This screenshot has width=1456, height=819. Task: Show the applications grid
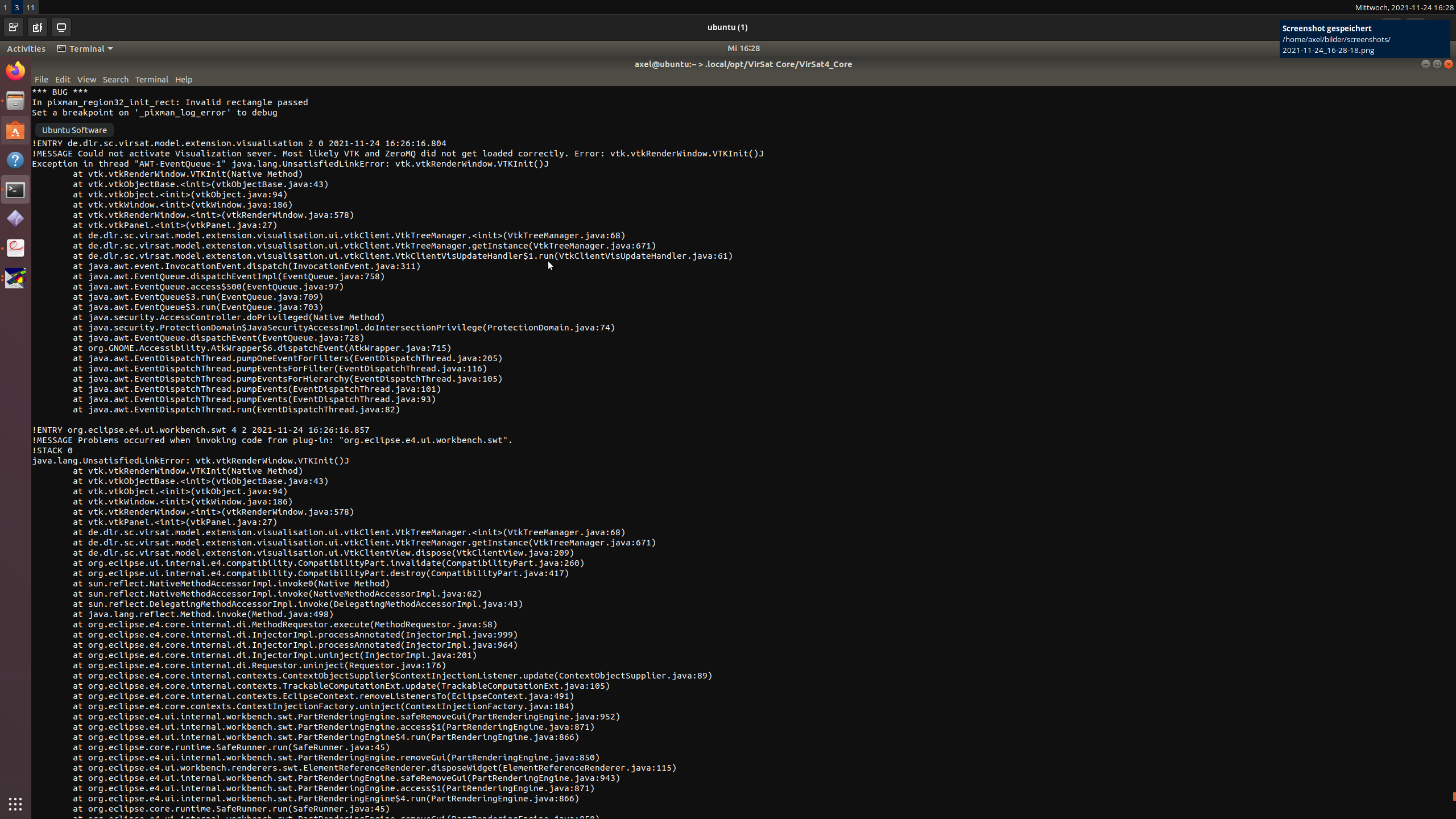pos(15,804)
